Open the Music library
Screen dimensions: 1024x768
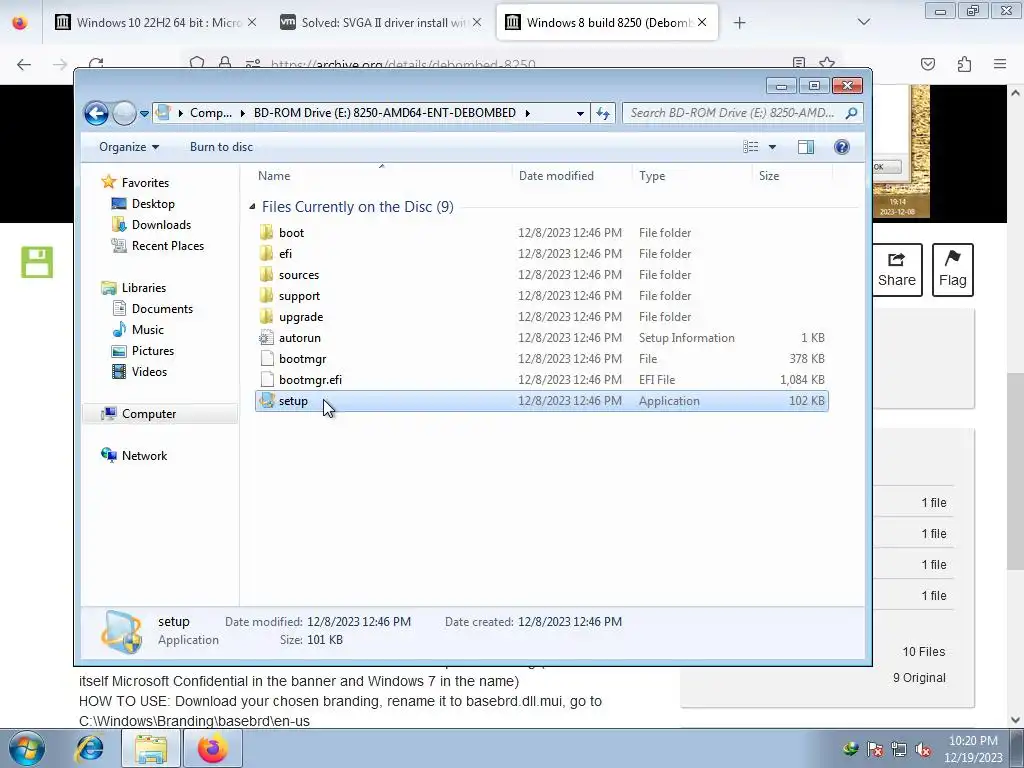click(x=138, y=330)
